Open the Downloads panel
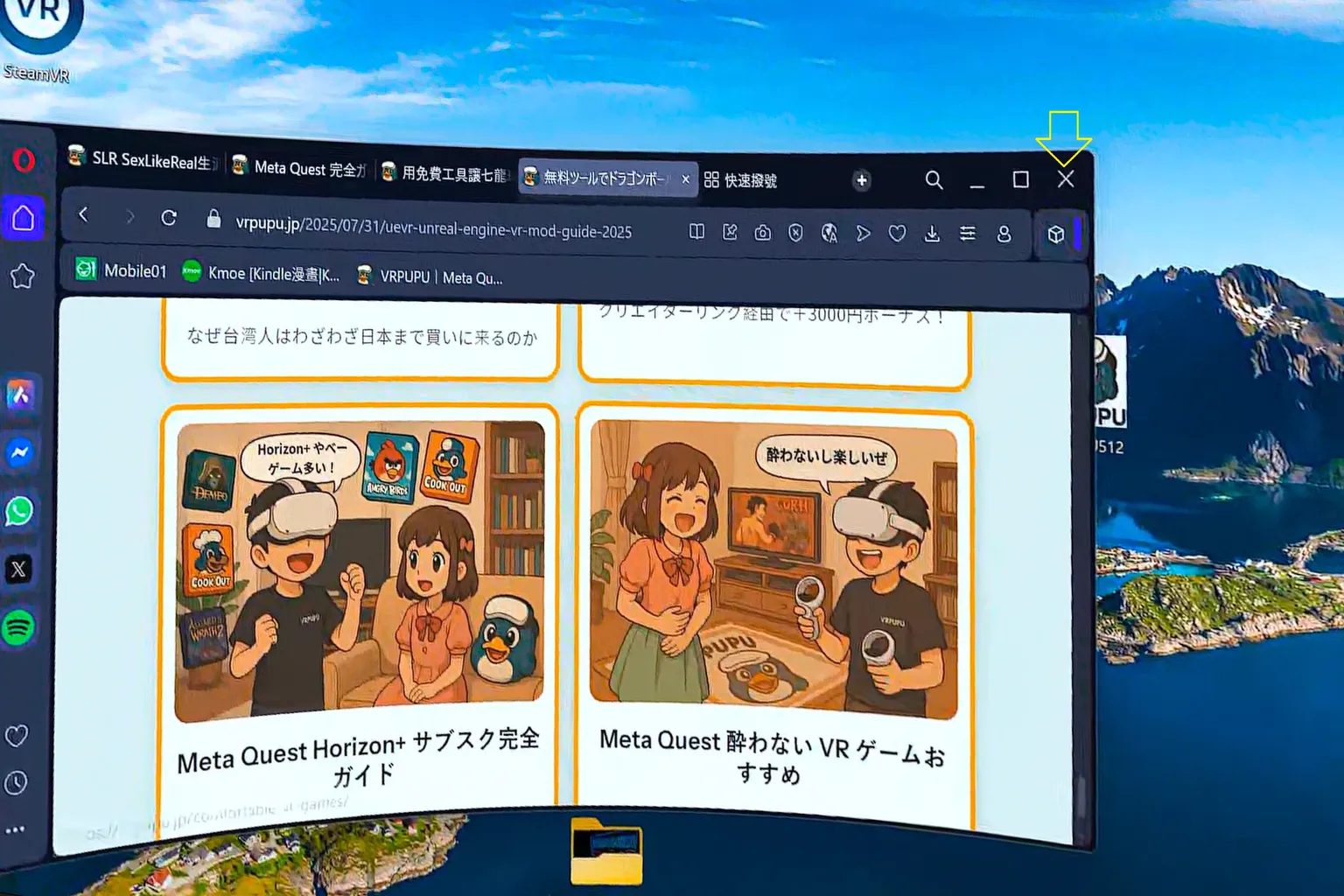Screen dimensions: 1344x896 (933, 234)
